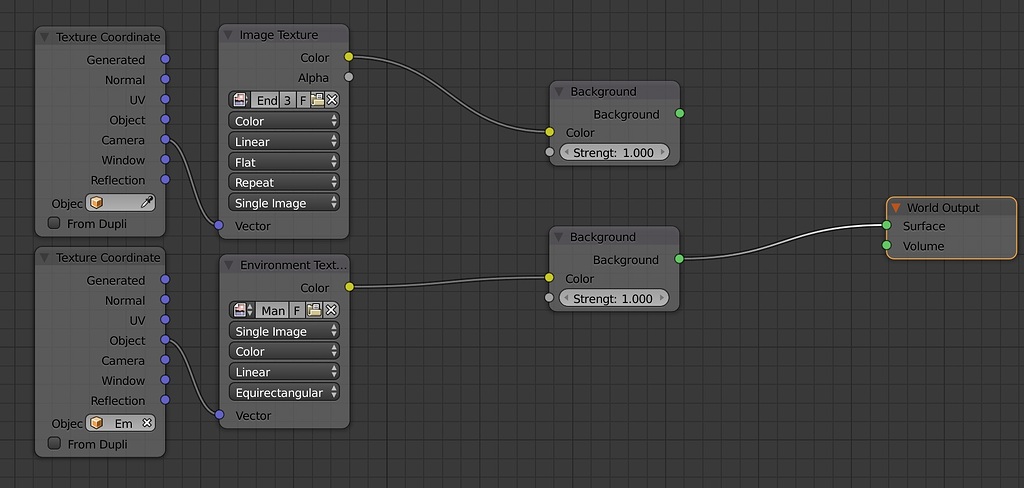This screenshot has width=1024, height=488.
Task: Open Linear interpolation dropdown in Image Texture
Action: click(284, 142)
